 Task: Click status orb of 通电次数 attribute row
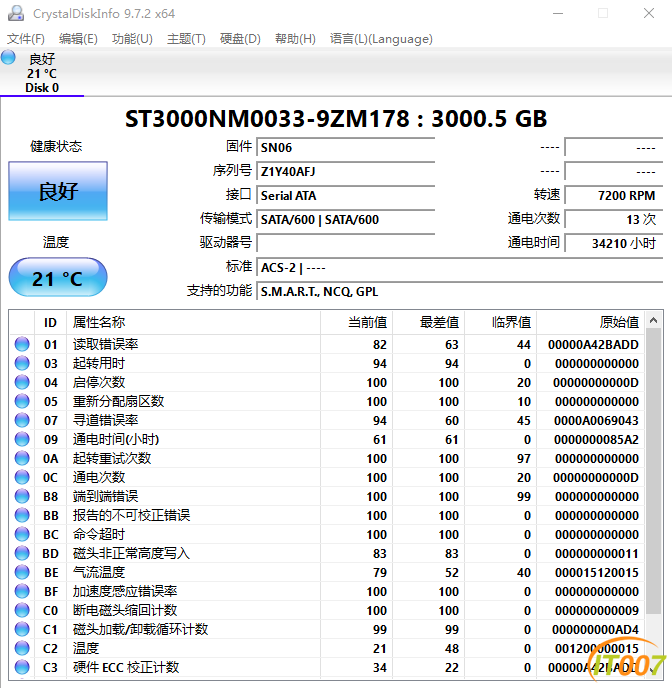coord(22,478)
